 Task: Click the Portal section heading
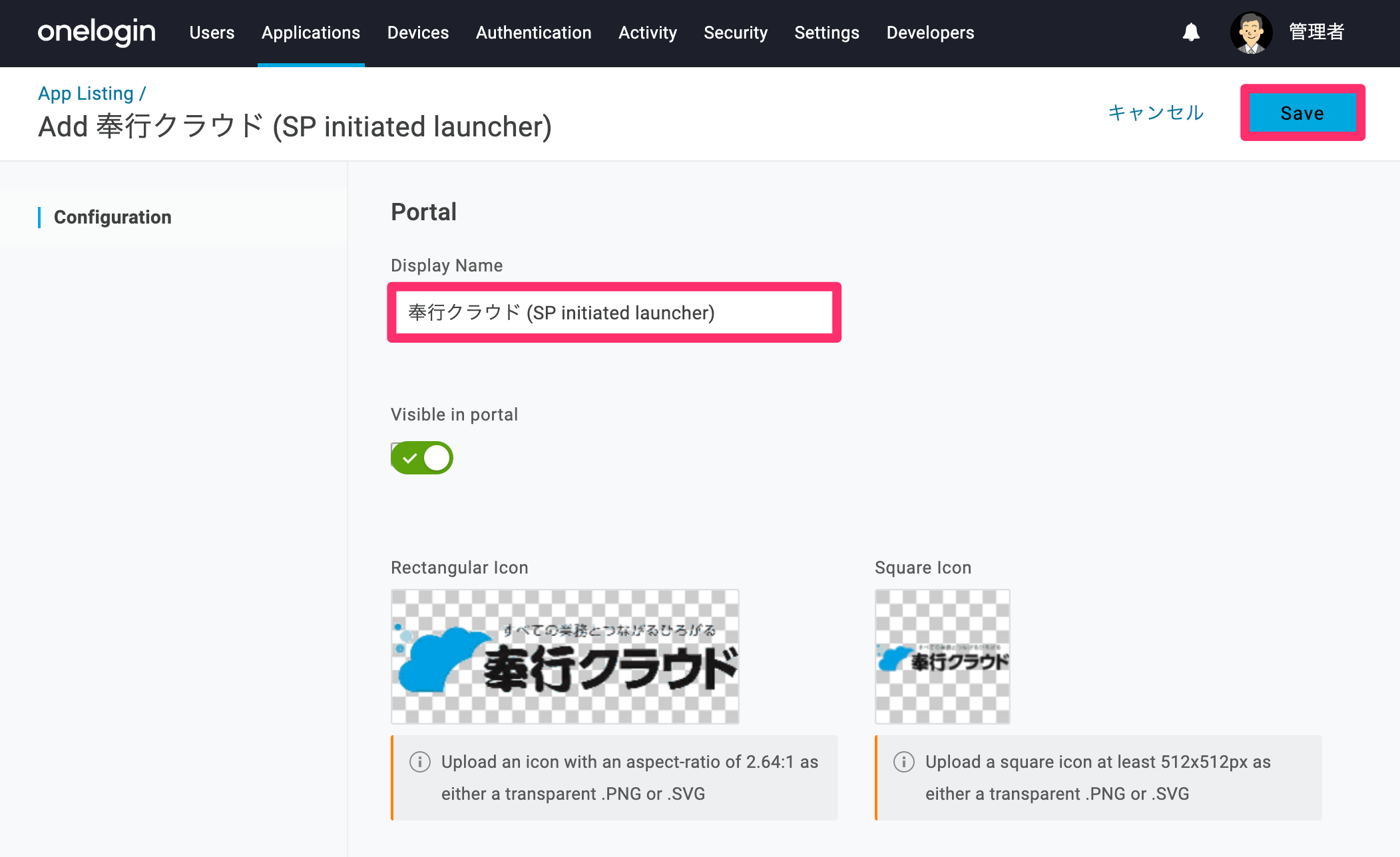(x=423, y=212)
